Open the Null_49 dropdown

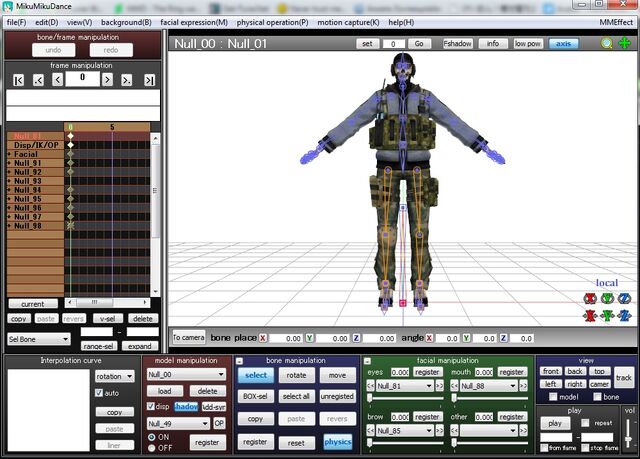click(178, 424)
